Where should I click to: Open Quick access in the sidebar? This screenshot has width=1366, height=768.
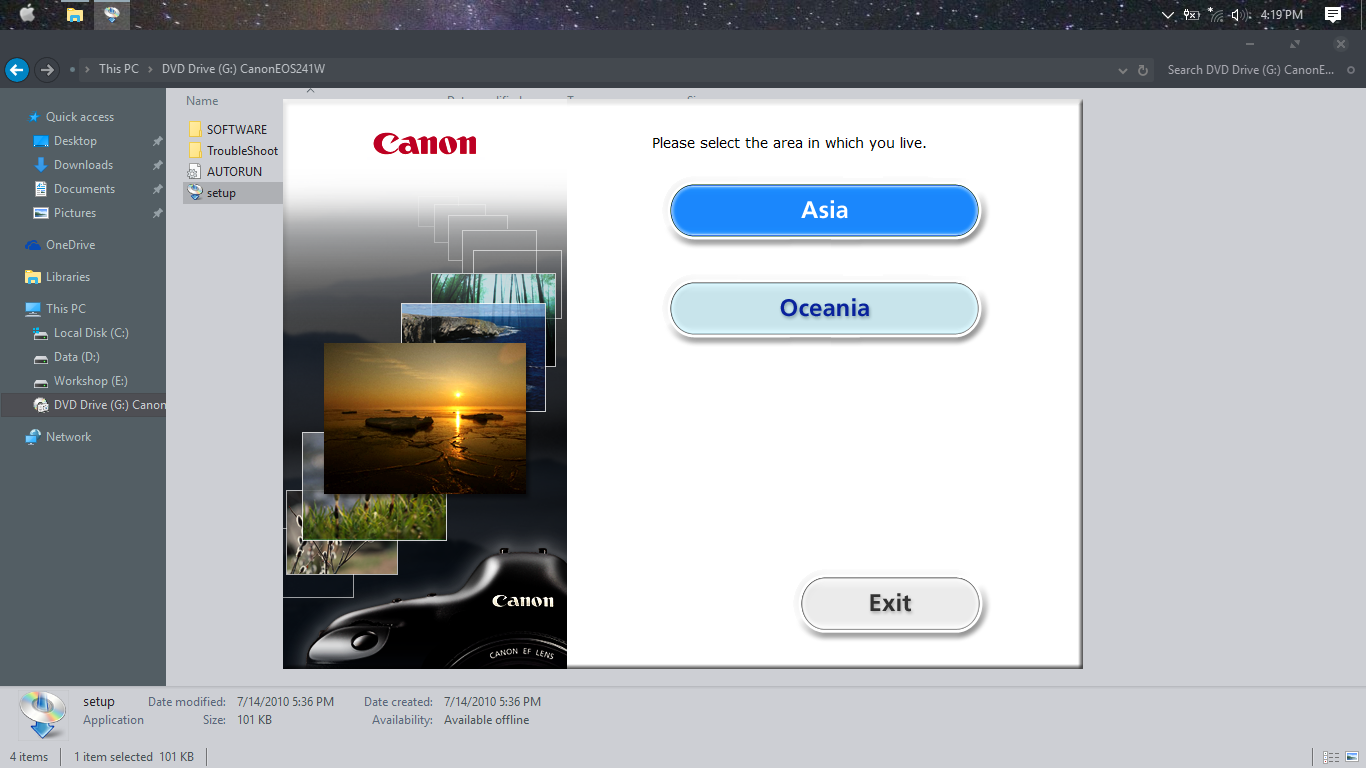pos(79,117)
